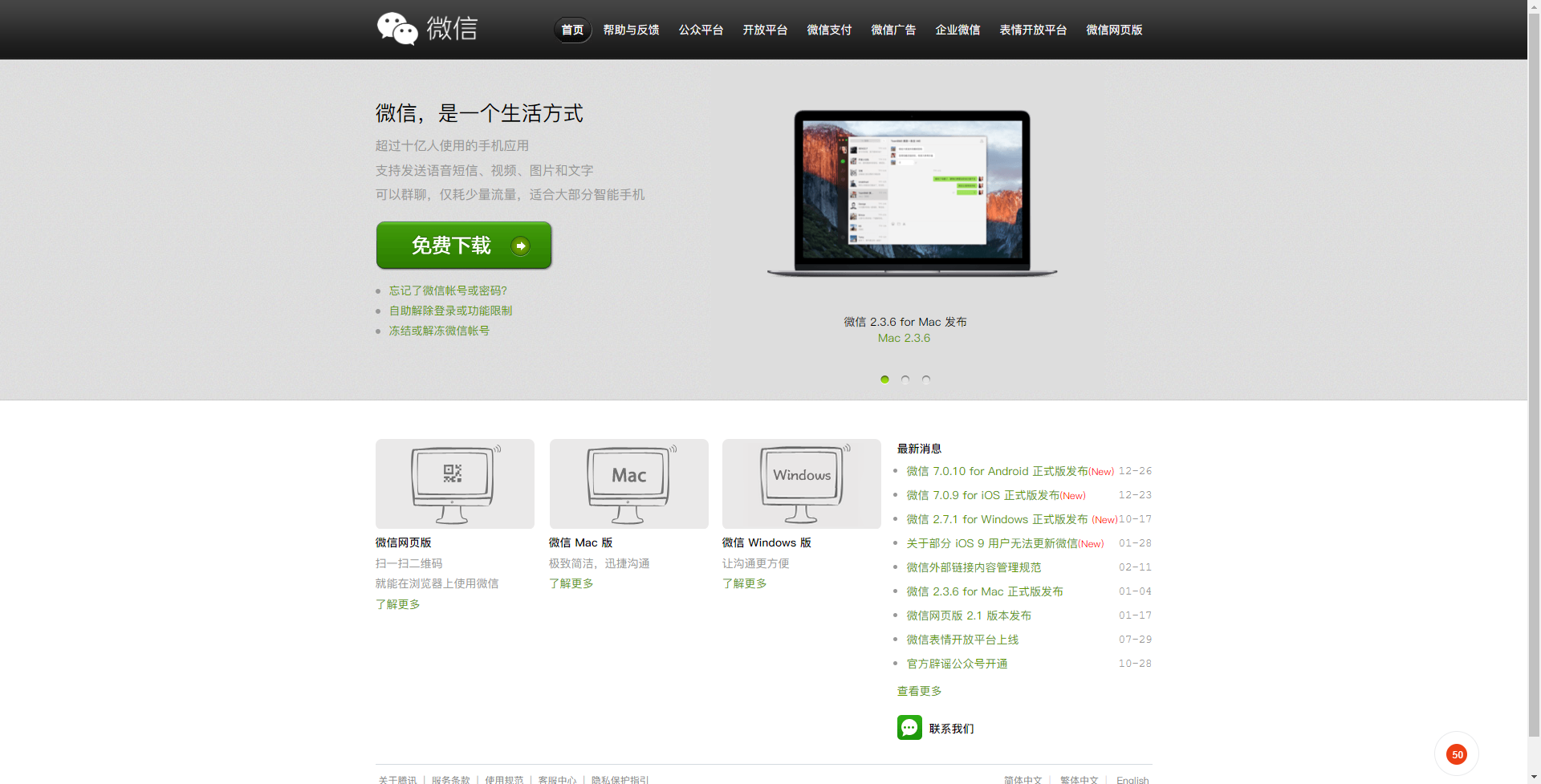Screen dimensions: 1541x784
Task: Go to 微信支付 in navigation bar
Action: 829,30
